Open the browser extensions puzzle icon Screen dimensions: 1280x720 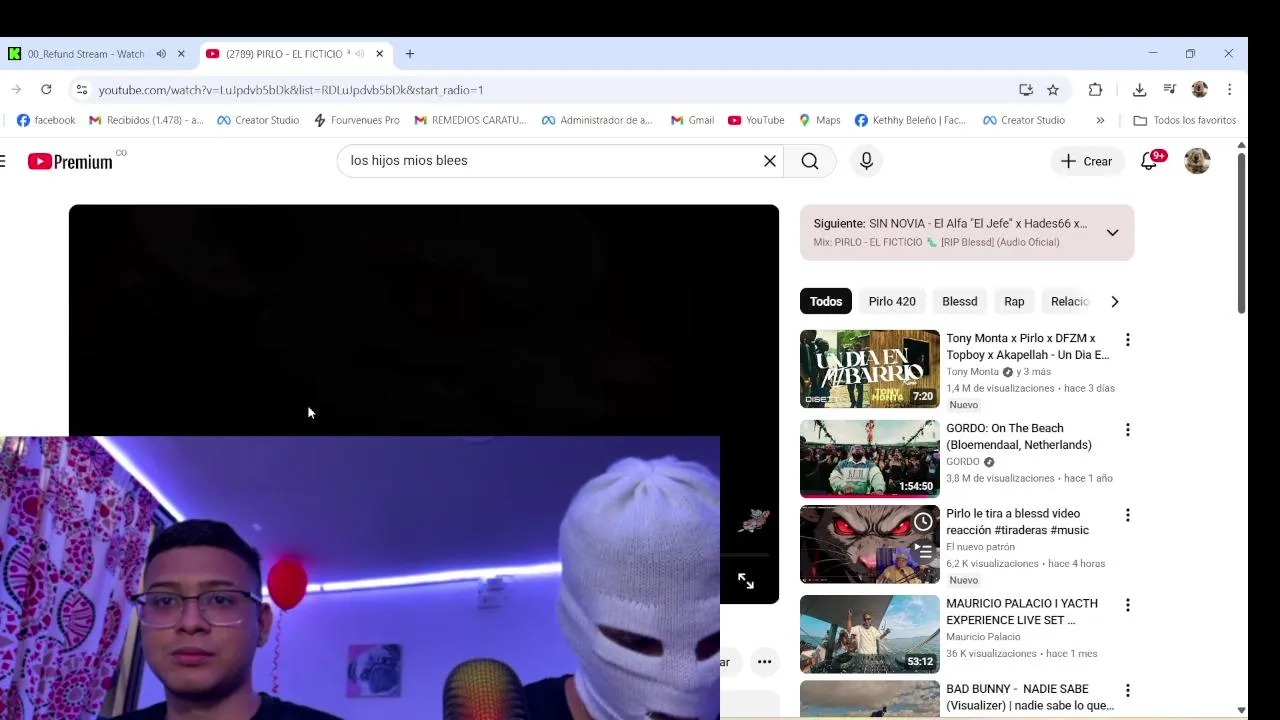(1095, 90)
